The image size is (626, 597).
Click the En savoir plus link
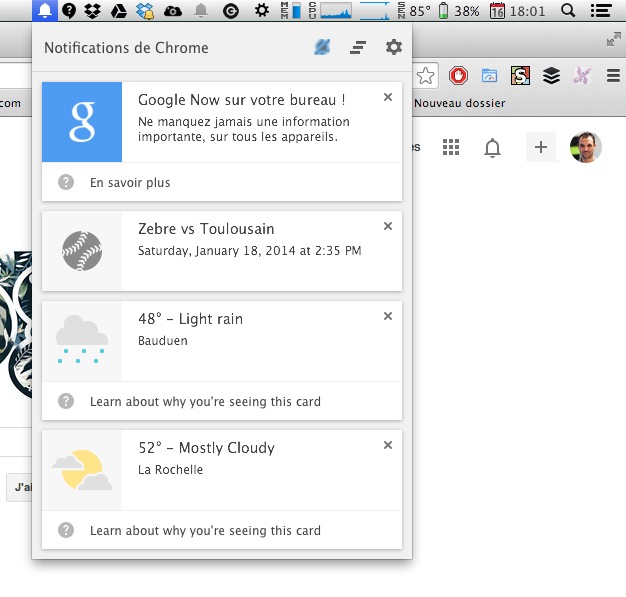click(130, 182)
